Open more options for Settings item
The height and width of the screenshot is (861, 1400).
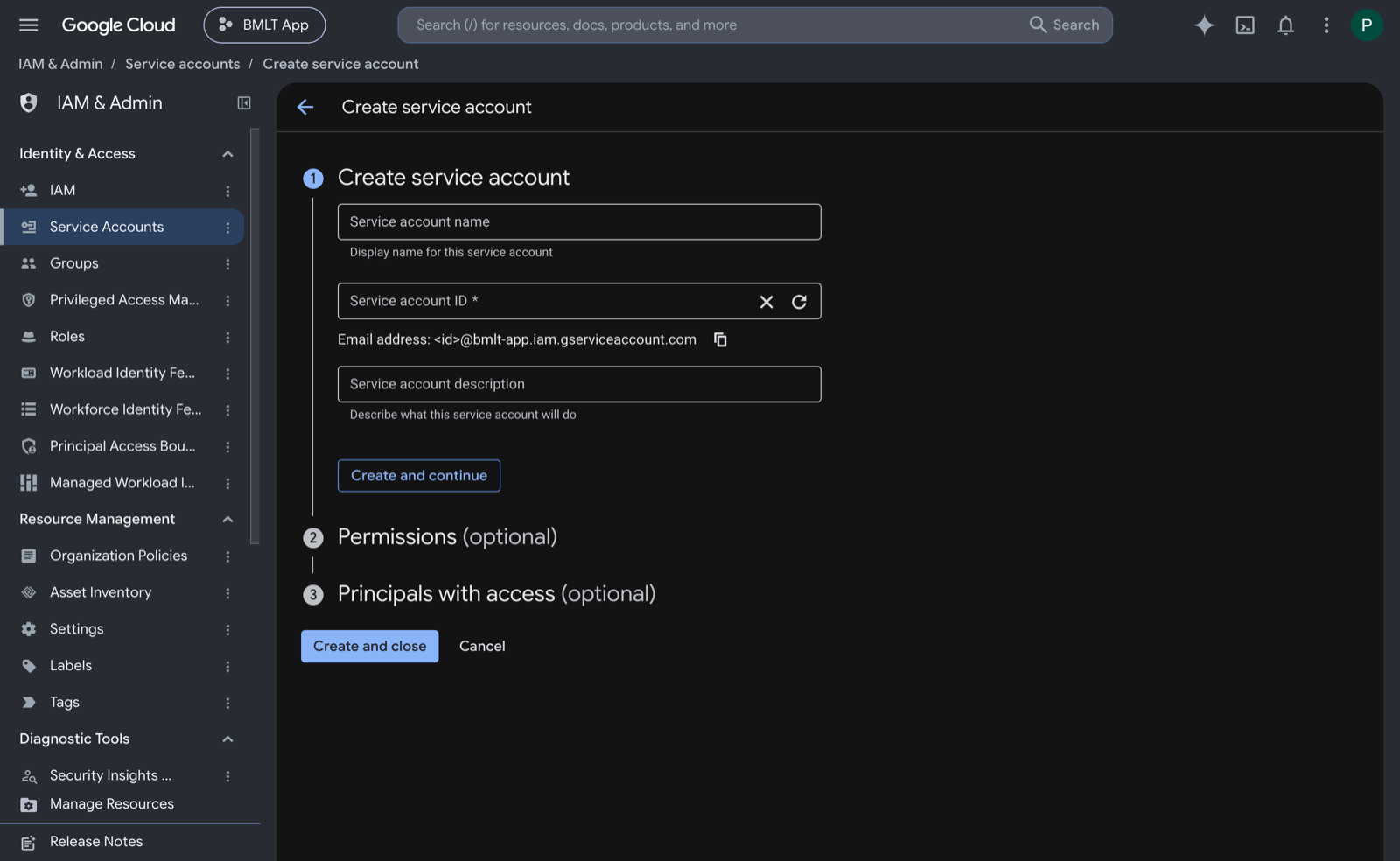click(x=227, y=629)
